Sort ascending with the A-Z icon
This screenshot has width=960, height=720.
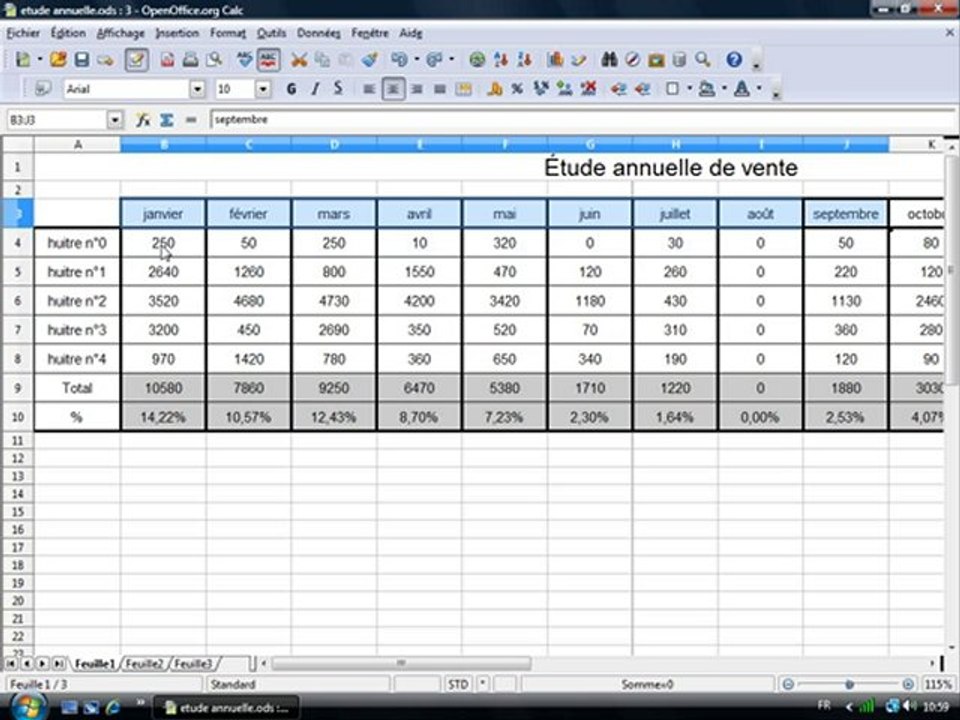[x=501, y=59]
